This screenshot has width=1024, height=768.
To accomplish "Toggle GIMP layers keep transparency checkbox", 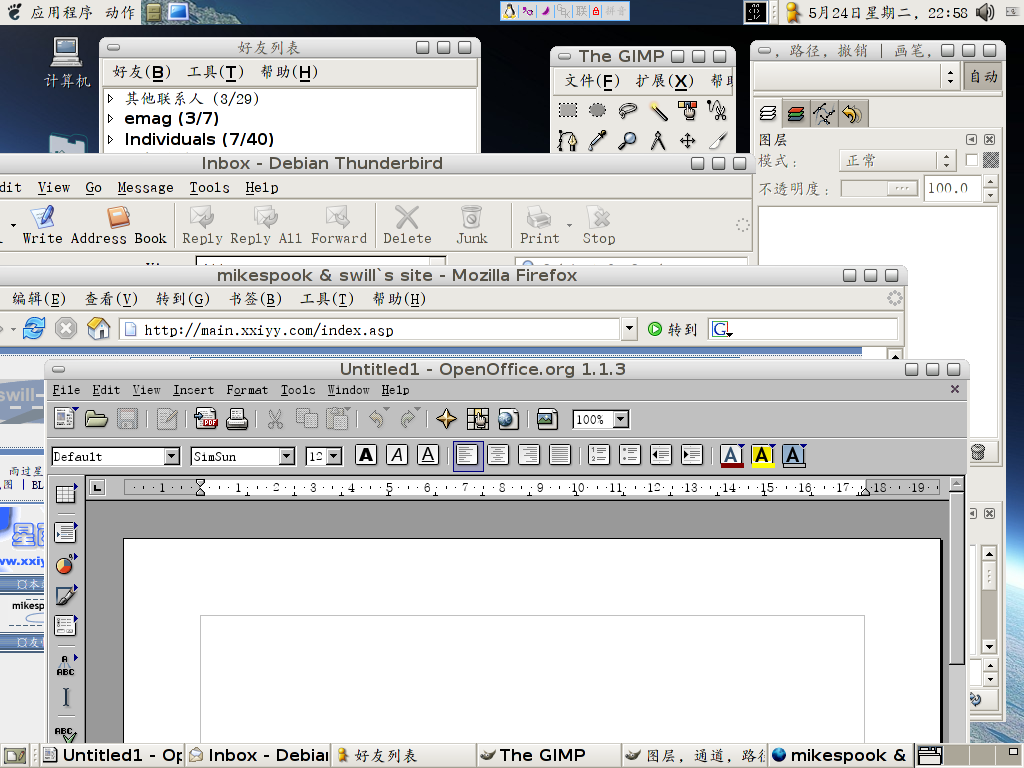I will [x=972, y=160].
